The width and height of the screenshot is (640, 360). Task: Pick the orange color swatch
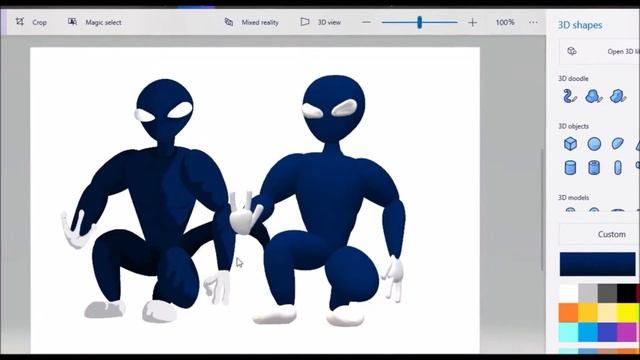tap(569, 313)
